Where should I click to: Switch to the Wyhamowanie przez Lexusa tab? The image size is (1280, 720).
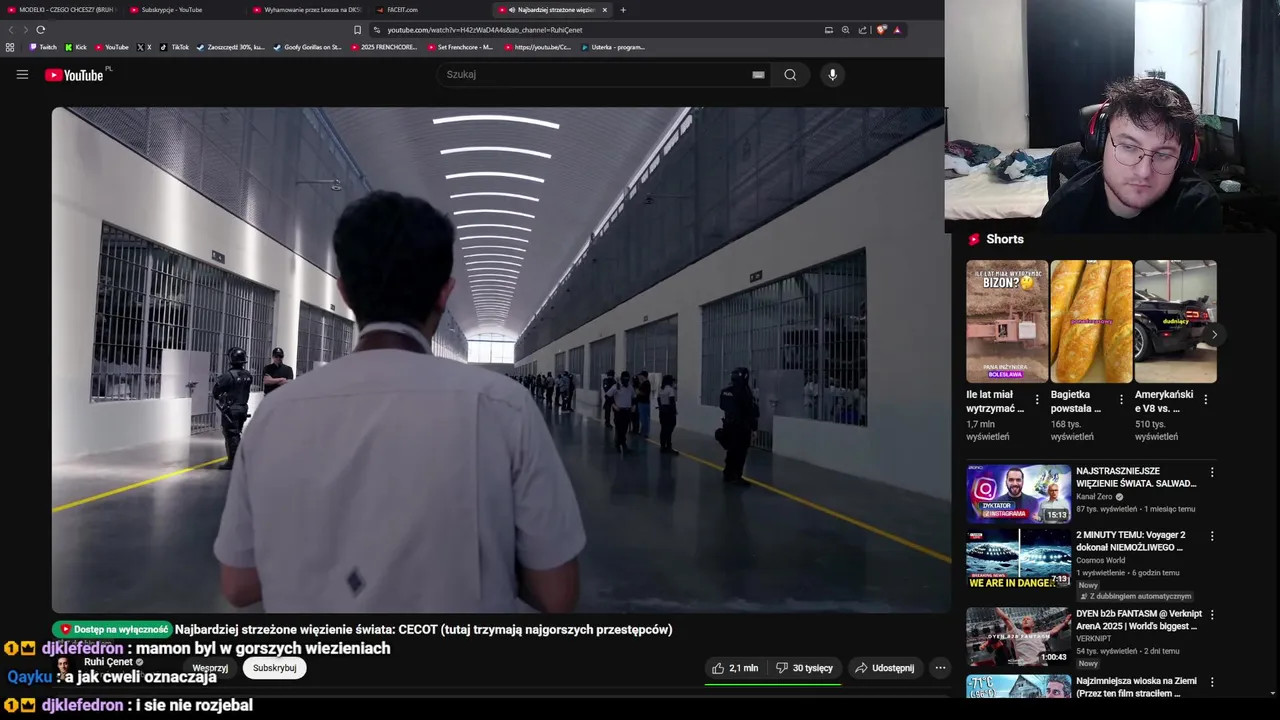(307, 10)
